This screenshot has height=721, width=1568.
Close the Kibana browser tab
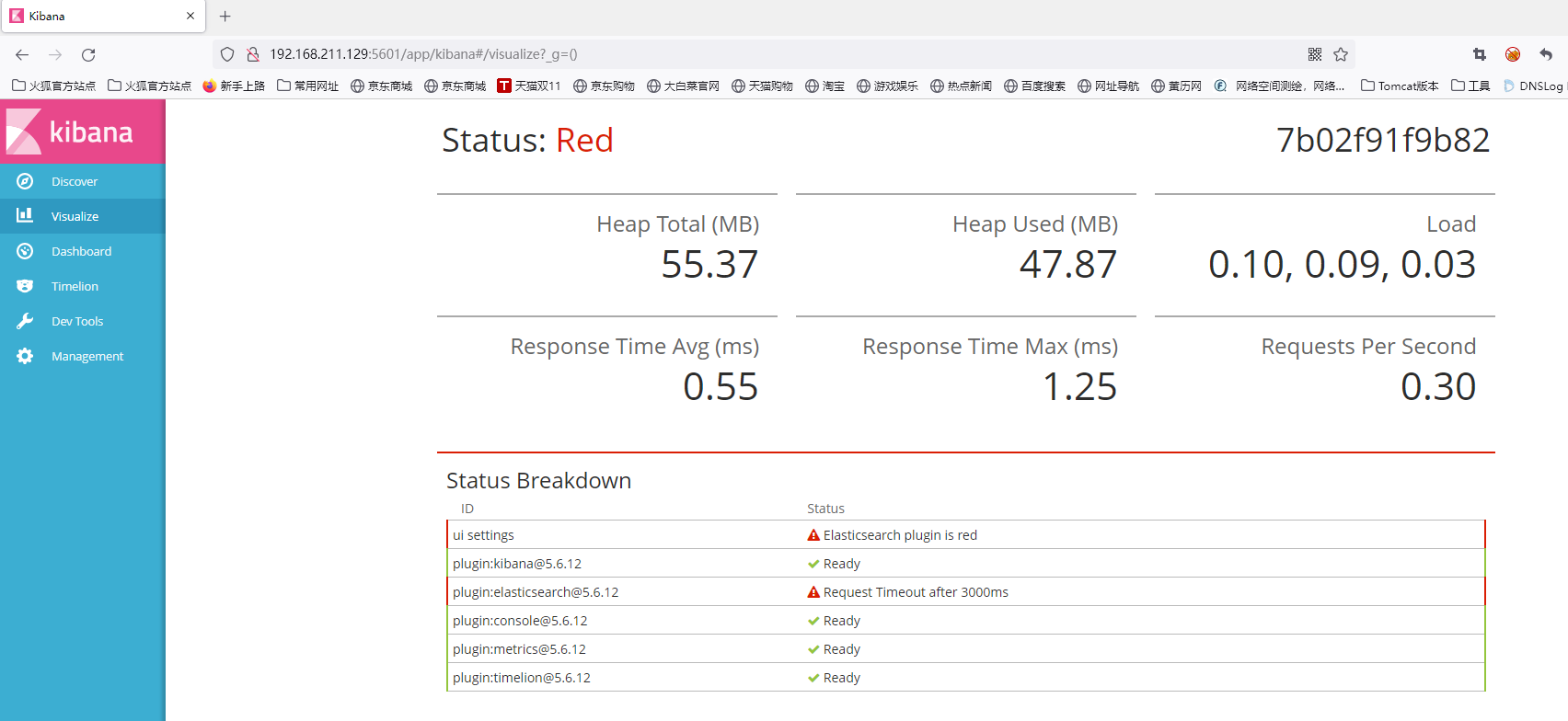point(190,16)
